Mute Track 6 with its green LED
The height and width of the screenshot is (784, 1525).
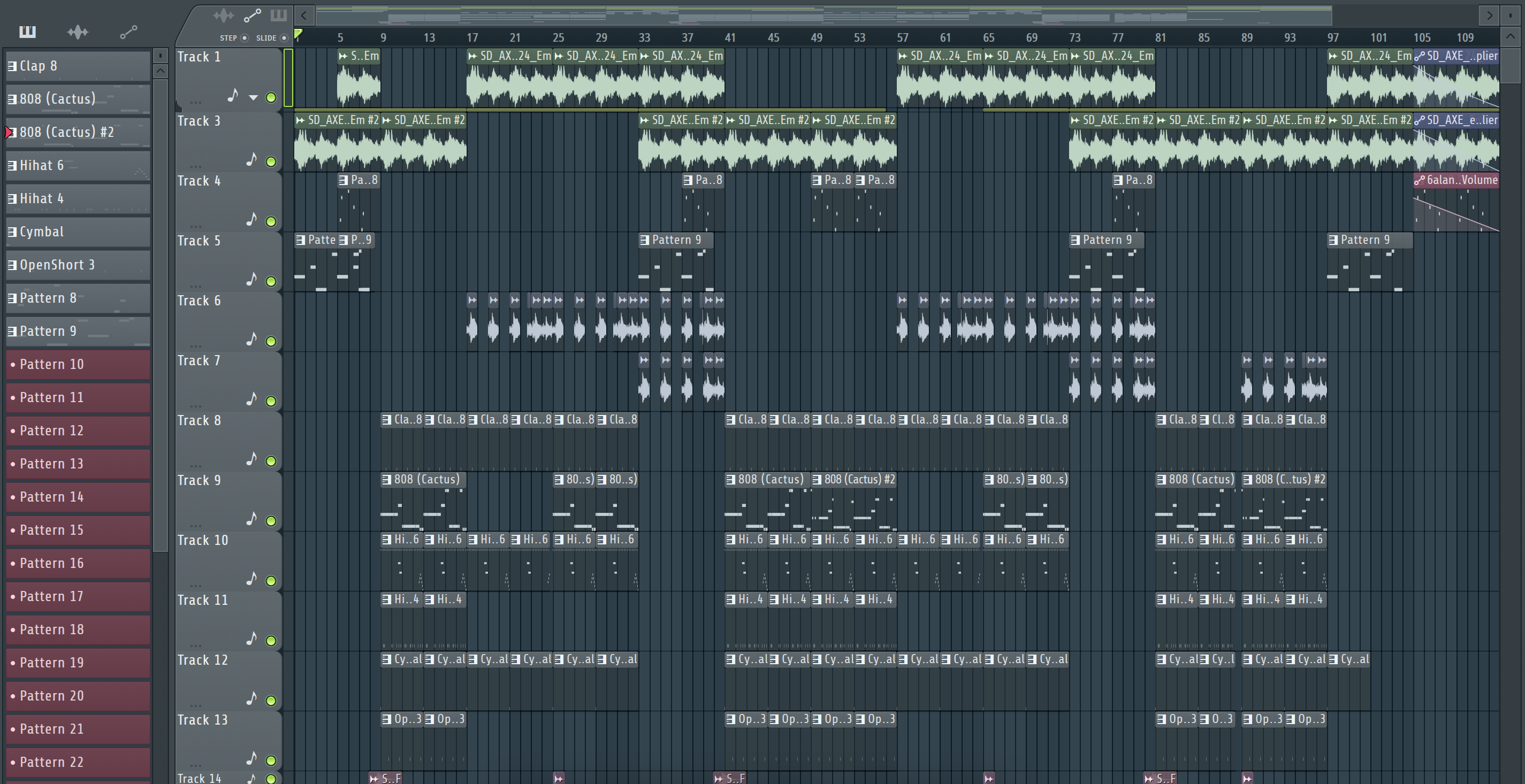271,341
